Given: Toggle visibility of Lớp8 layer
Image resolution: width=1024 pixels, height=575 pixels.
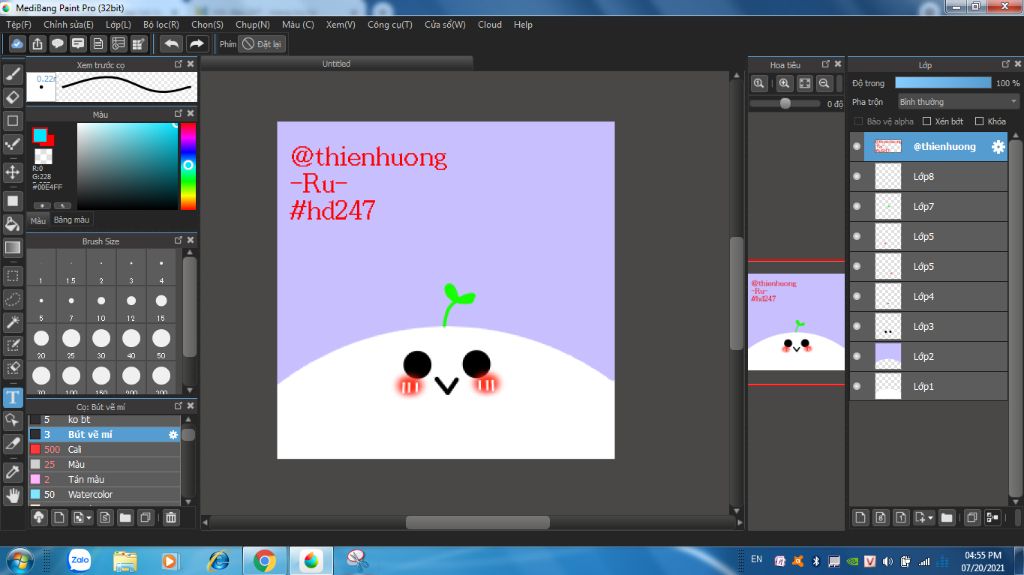Looking at the screenshot, I should click(857, 176).
